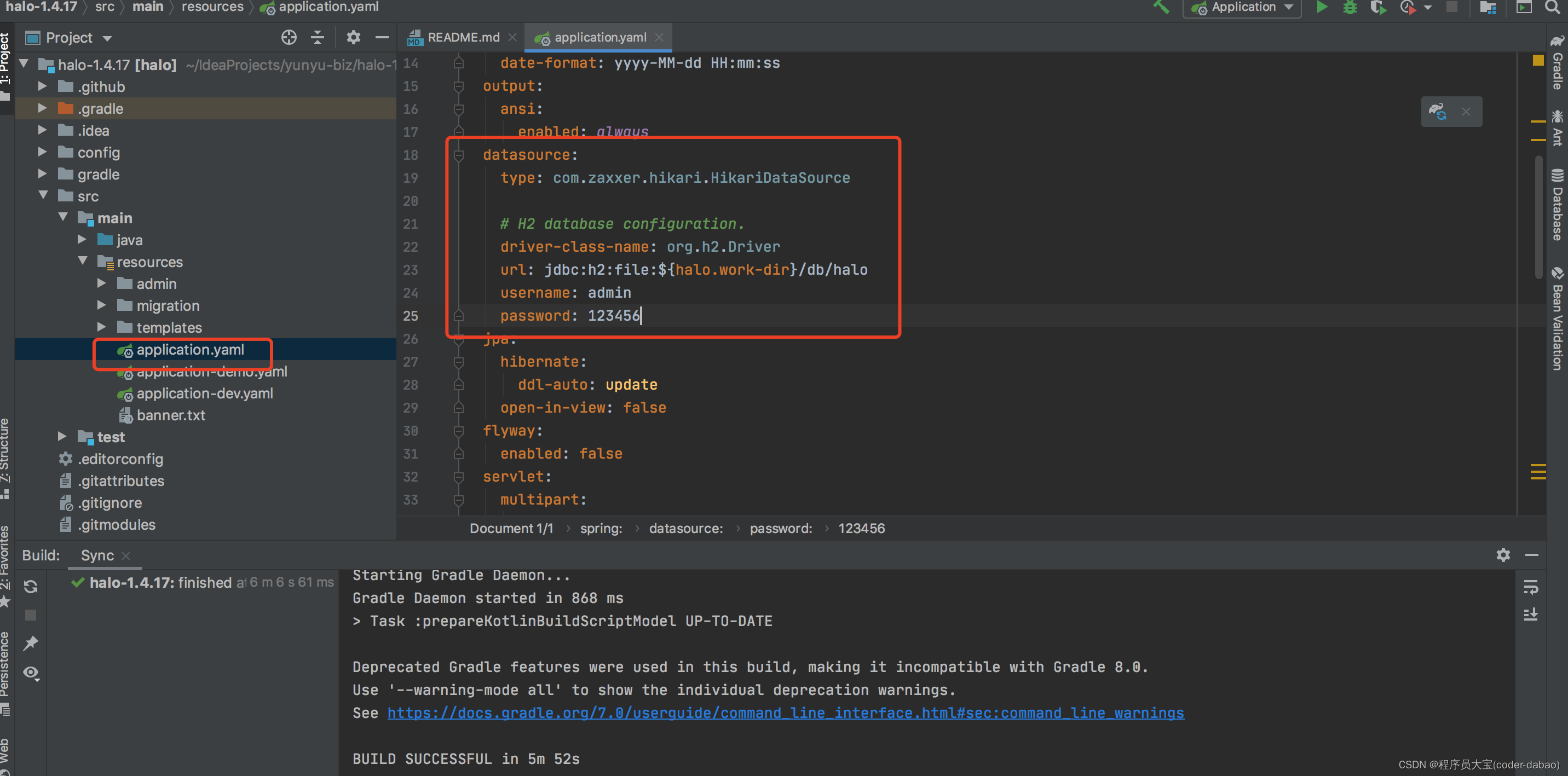The width and height of the screenshot is (1568, 776).
Task: Toggle pin tab in Build panel
Action: (31, 644)
